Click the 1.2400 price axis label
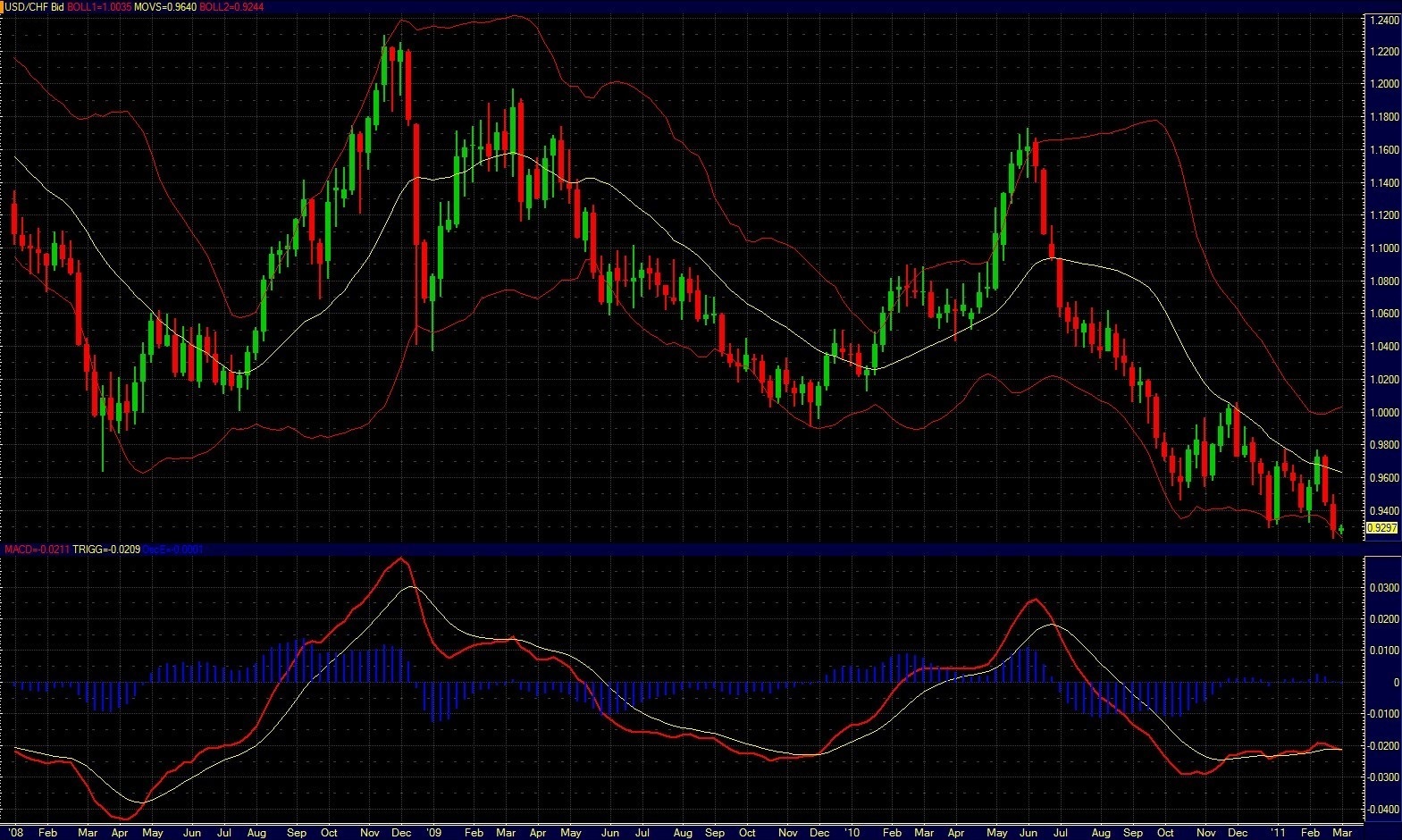The image size is (1402, 840). [1384, 20]
